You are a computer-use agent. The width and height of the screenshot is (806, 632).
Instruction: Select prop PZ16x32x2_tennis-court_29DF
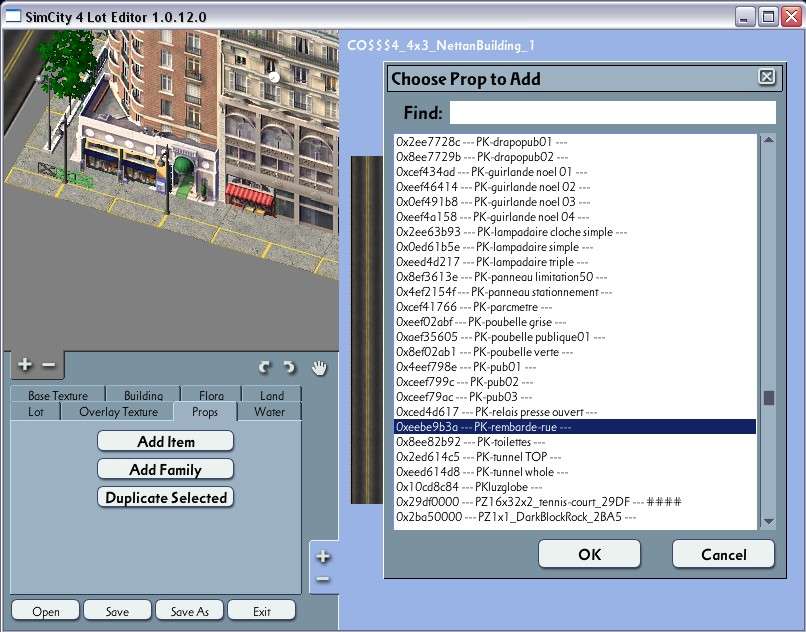pos(575,501)
